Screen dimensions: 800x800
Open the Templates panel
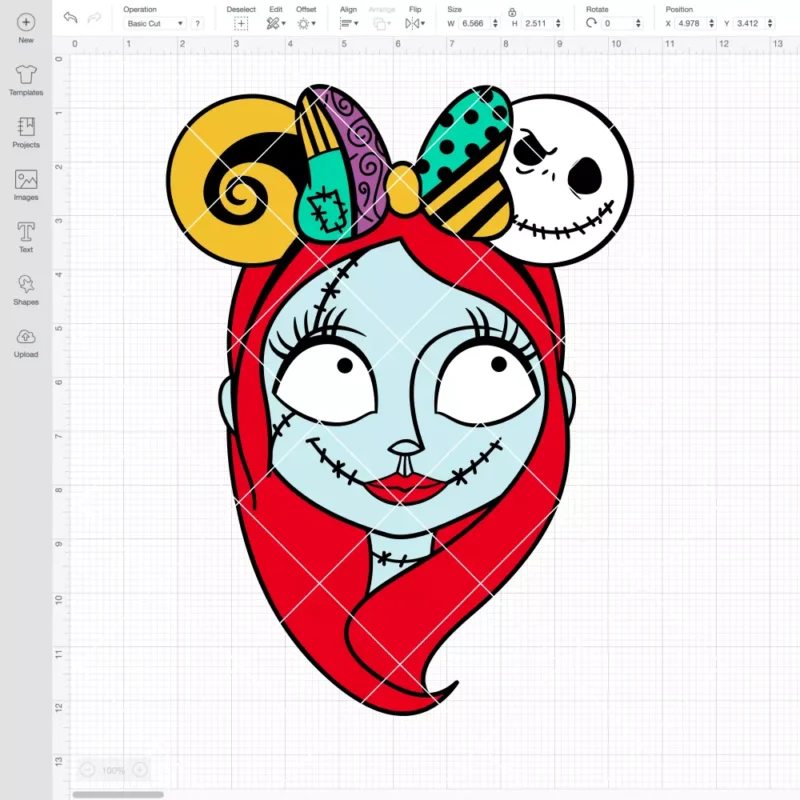click(26, 80)
